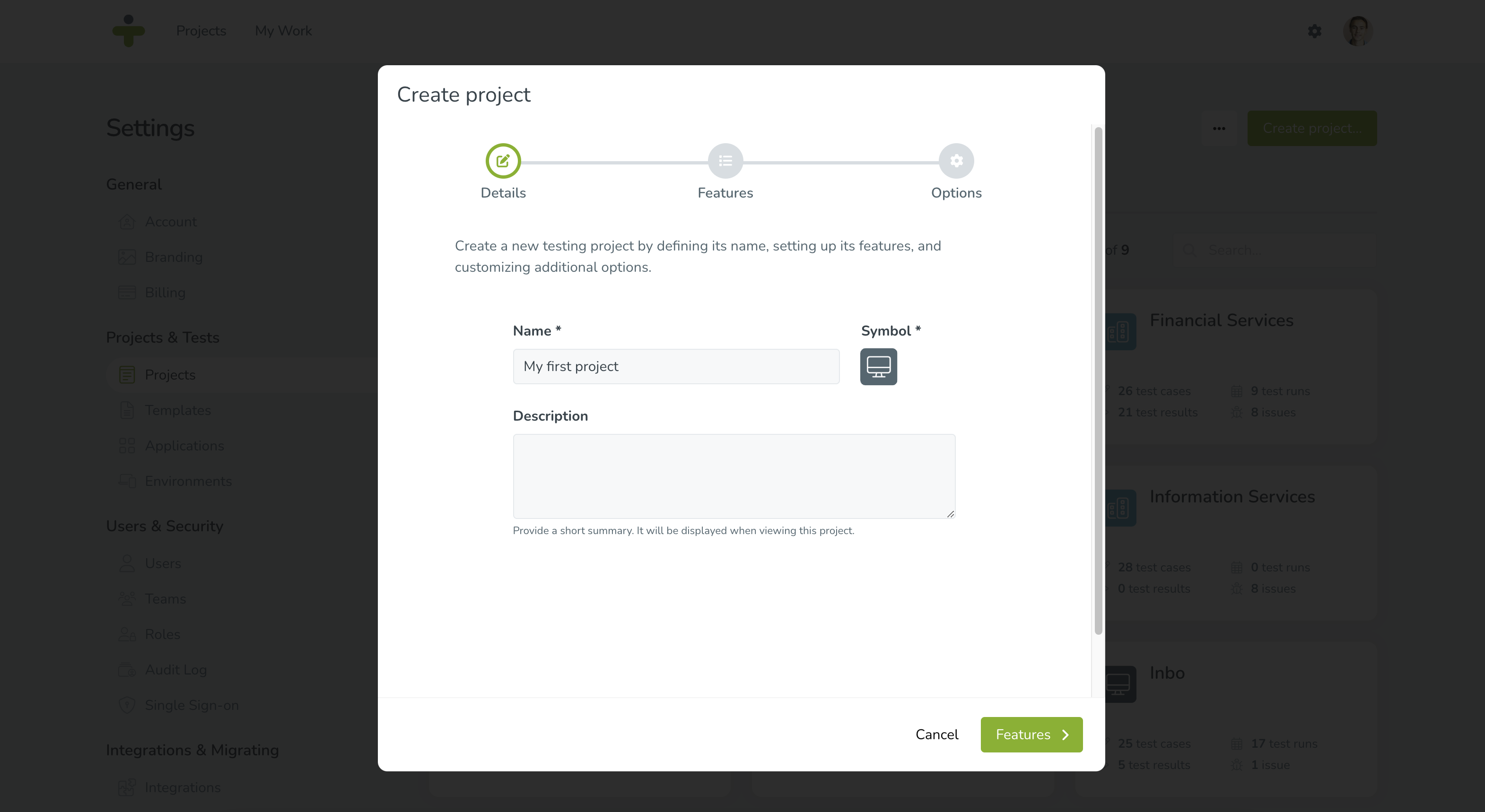Open the Templates settings page
The width and height of the screenshot is (1485, 812).
click(177, 410)
